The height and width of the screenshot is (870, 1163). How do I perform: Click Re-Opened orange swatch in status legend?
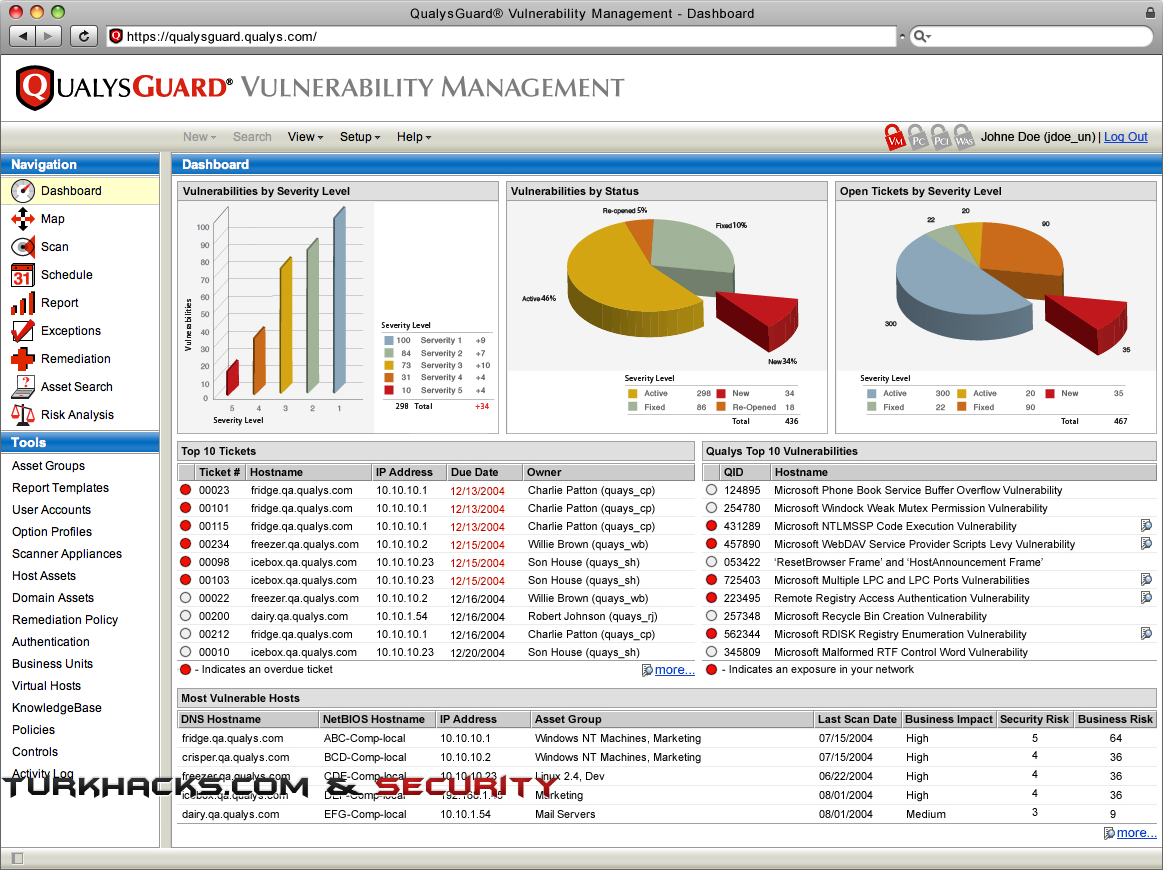720,407
